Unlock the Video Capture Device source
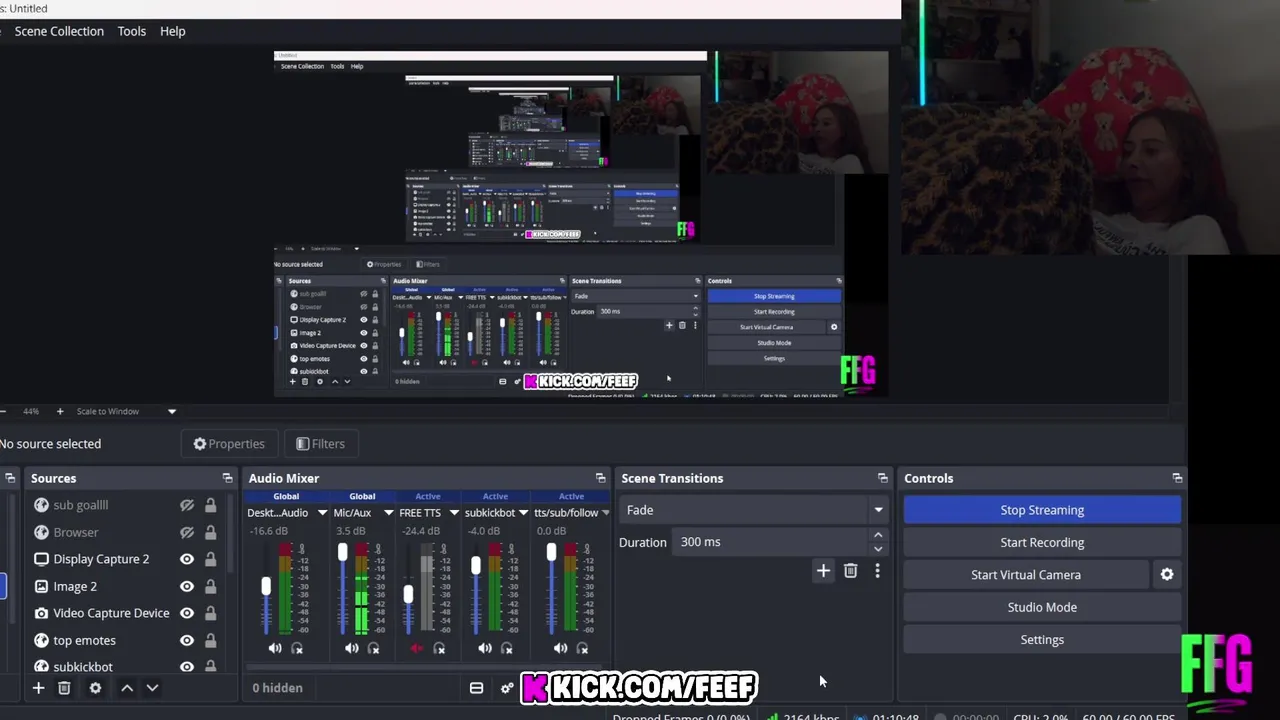The height and width of the screenshot is (720, 1280). pyautogui.click(x=210, y=613)
